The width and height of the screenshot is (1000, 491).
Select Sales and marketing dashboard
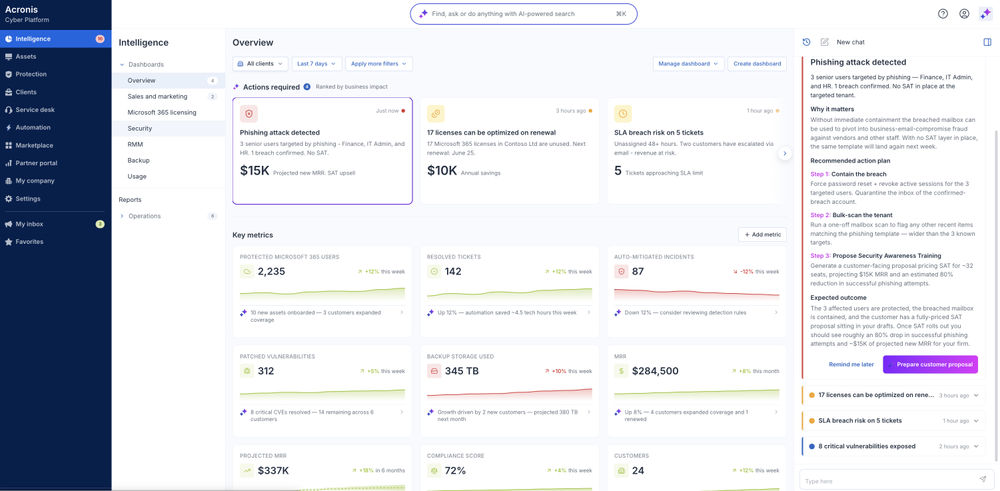coord(168,96)
